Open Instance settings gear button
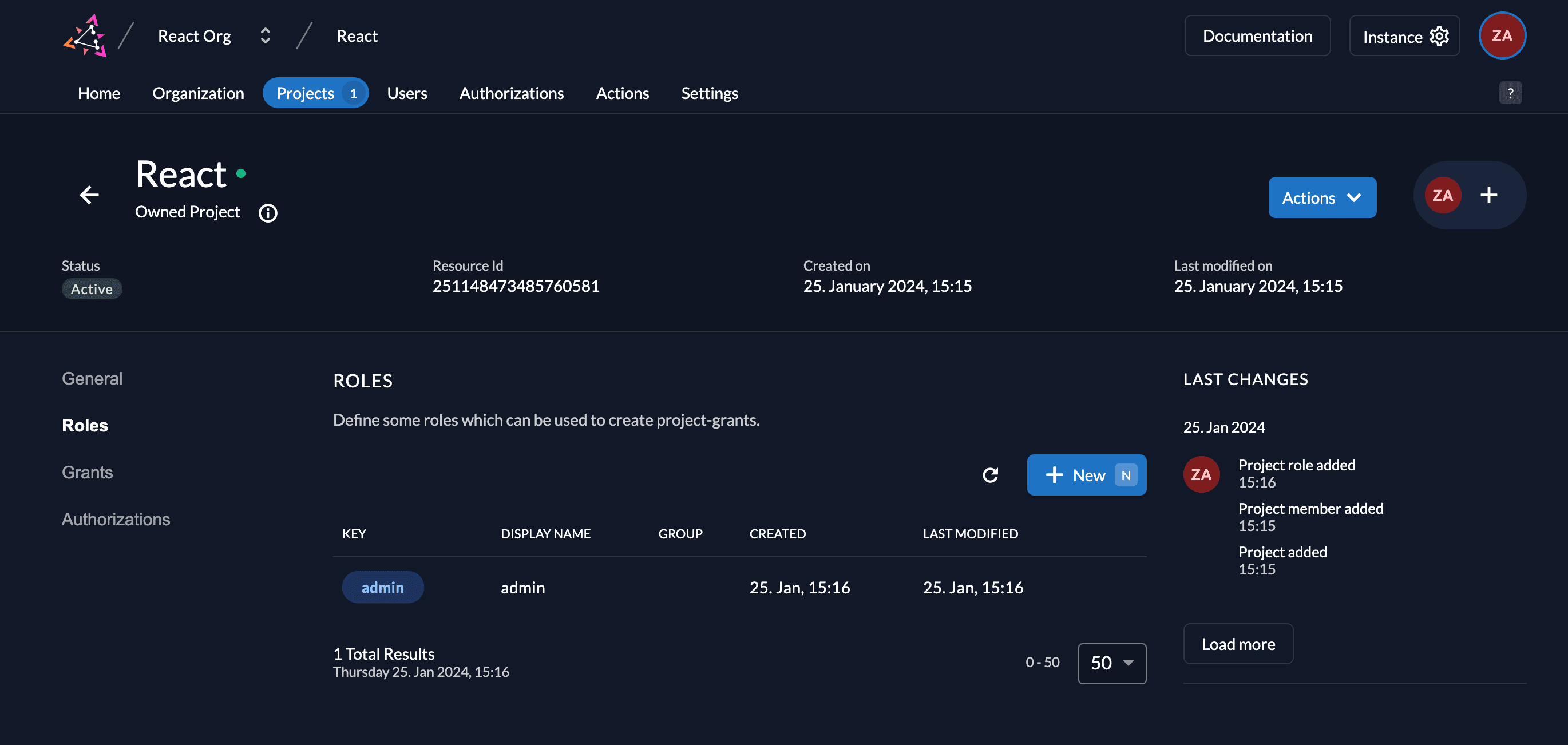The height and width of the screenshot is (745, 1568). pos(1404,36)
